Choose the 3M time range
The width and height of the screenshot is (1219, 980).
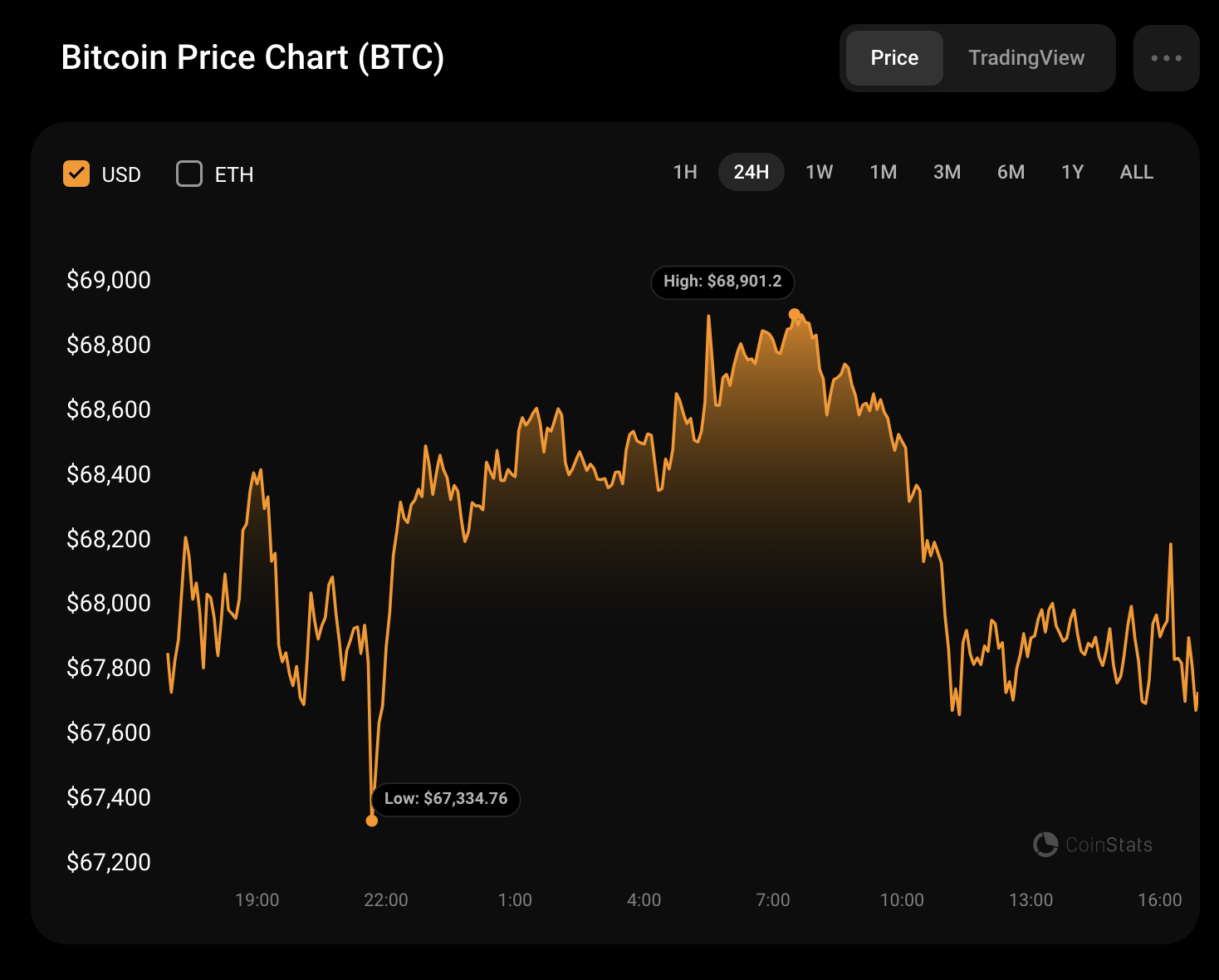[x=947, y=172]
